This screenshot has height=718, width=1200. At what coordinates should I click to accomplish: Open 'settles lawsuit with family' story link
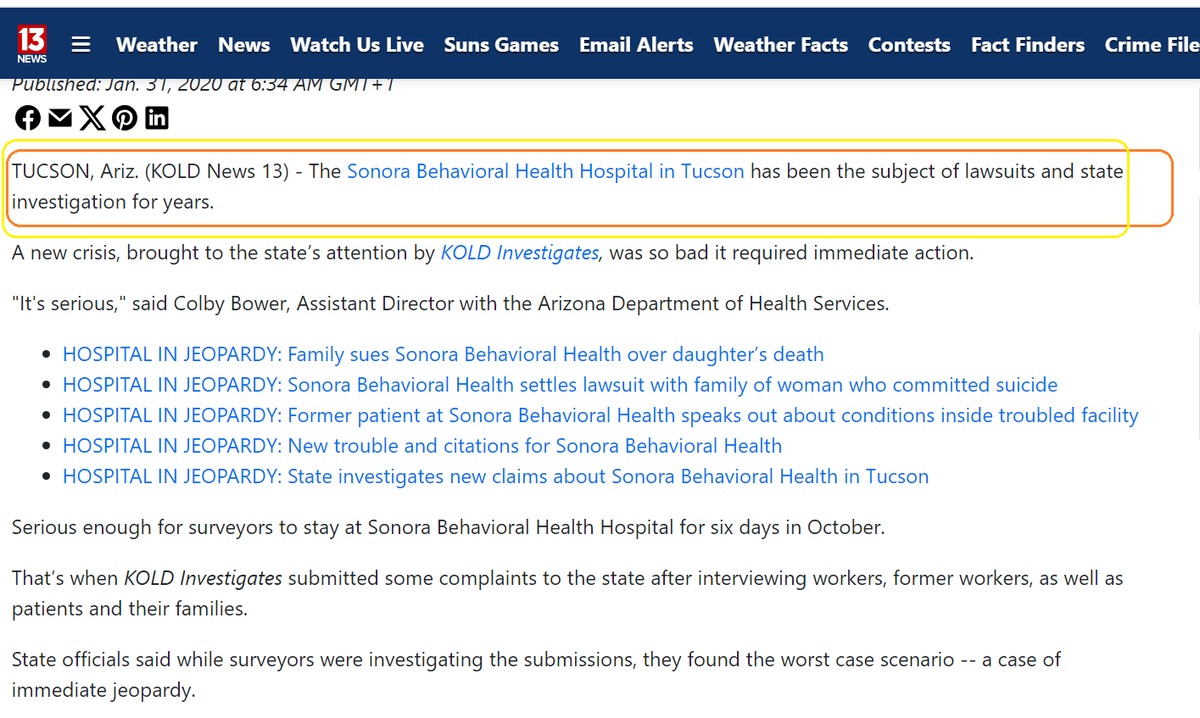pos(560,385)
